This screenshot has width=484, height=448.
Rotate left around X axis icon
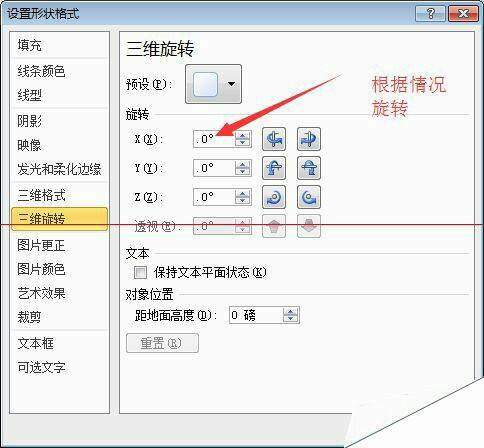[x=274, y=139]
